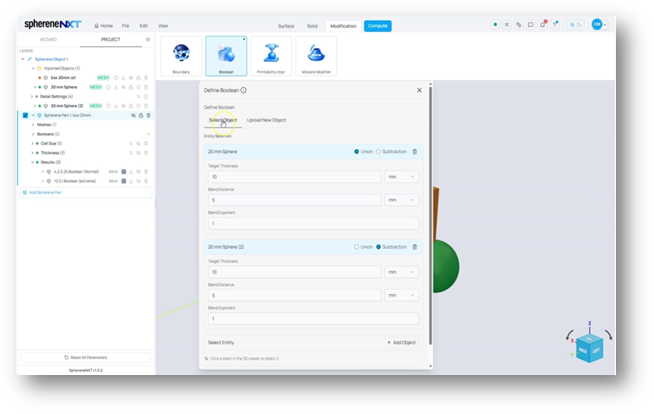Toggle the eye icon next to PROJECT tab
The height and width of the screenshot is (414, 654).
click(x=148, y=40)
